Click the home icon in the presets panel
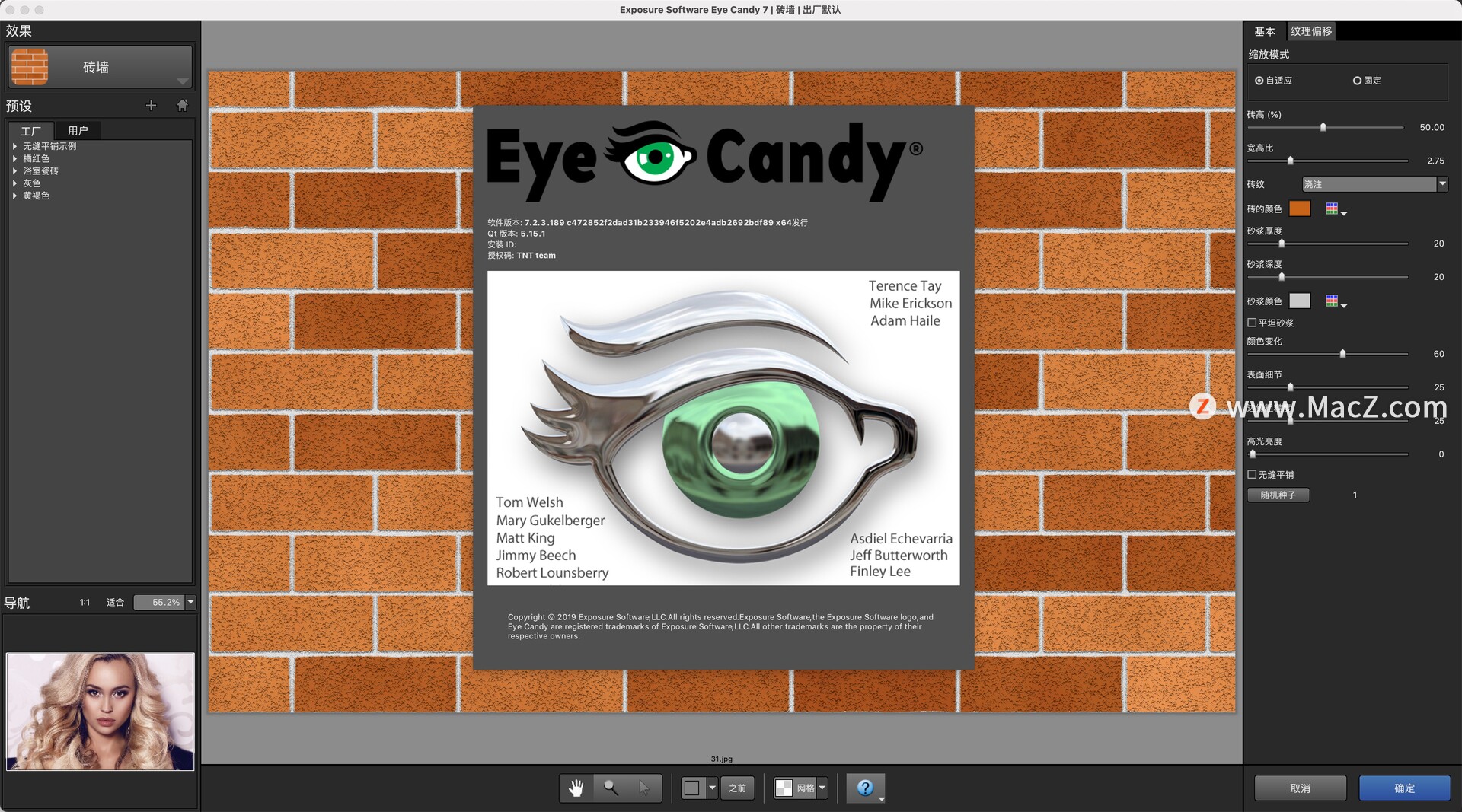1462x812 pixels. tap(182, 106)
